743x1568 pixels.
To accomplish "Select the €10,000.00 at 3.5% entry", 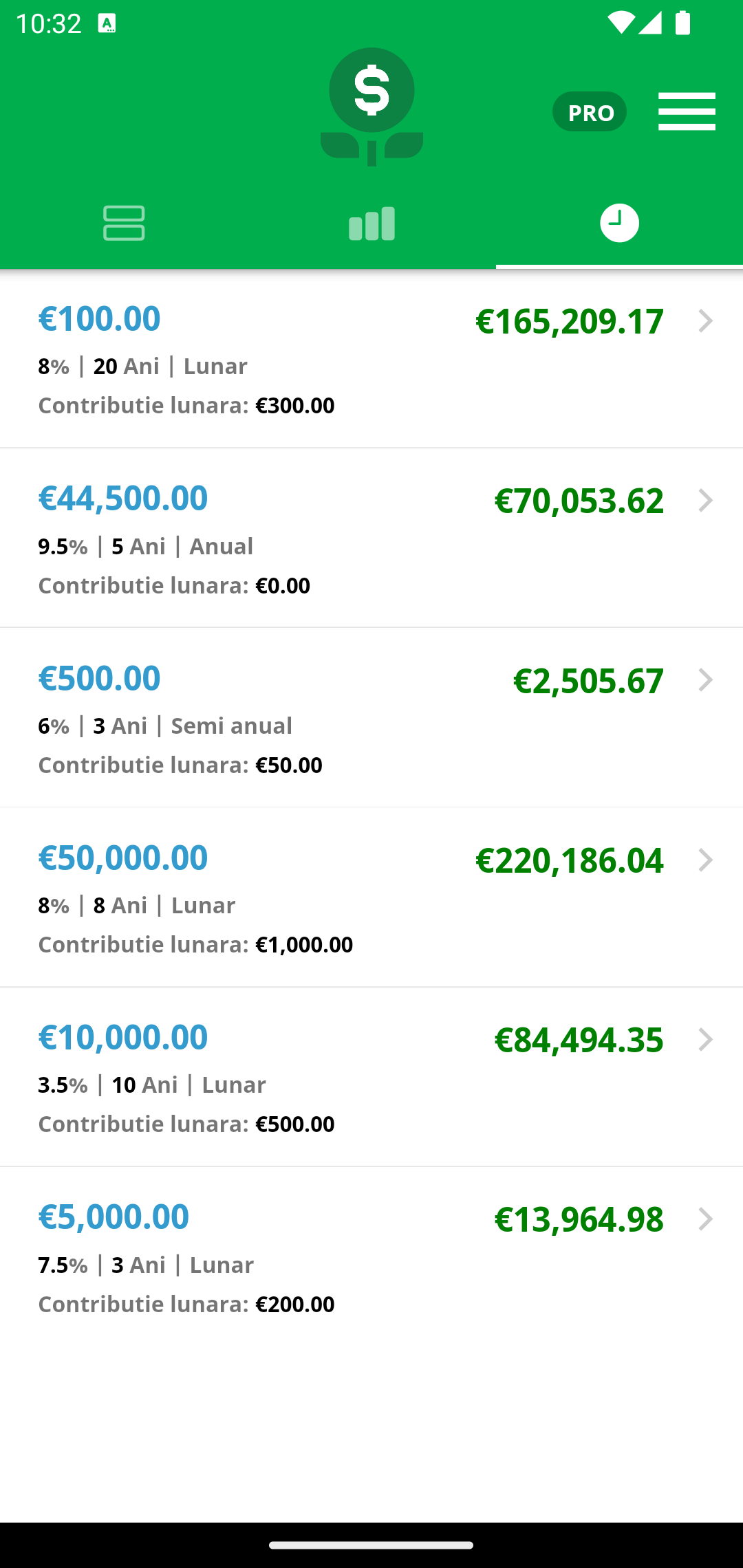I will [x=371, y=1077].
